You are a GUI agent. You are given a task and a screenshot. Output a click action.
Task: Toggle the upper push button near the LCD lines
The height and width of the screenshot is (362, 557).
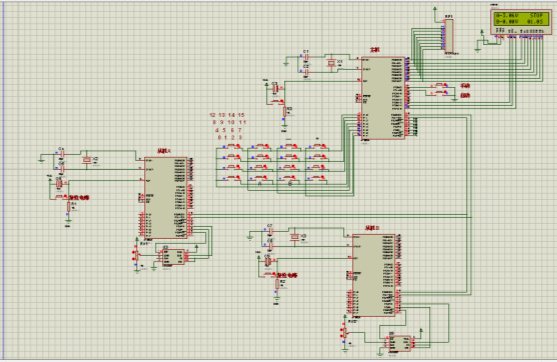point(439,85)
